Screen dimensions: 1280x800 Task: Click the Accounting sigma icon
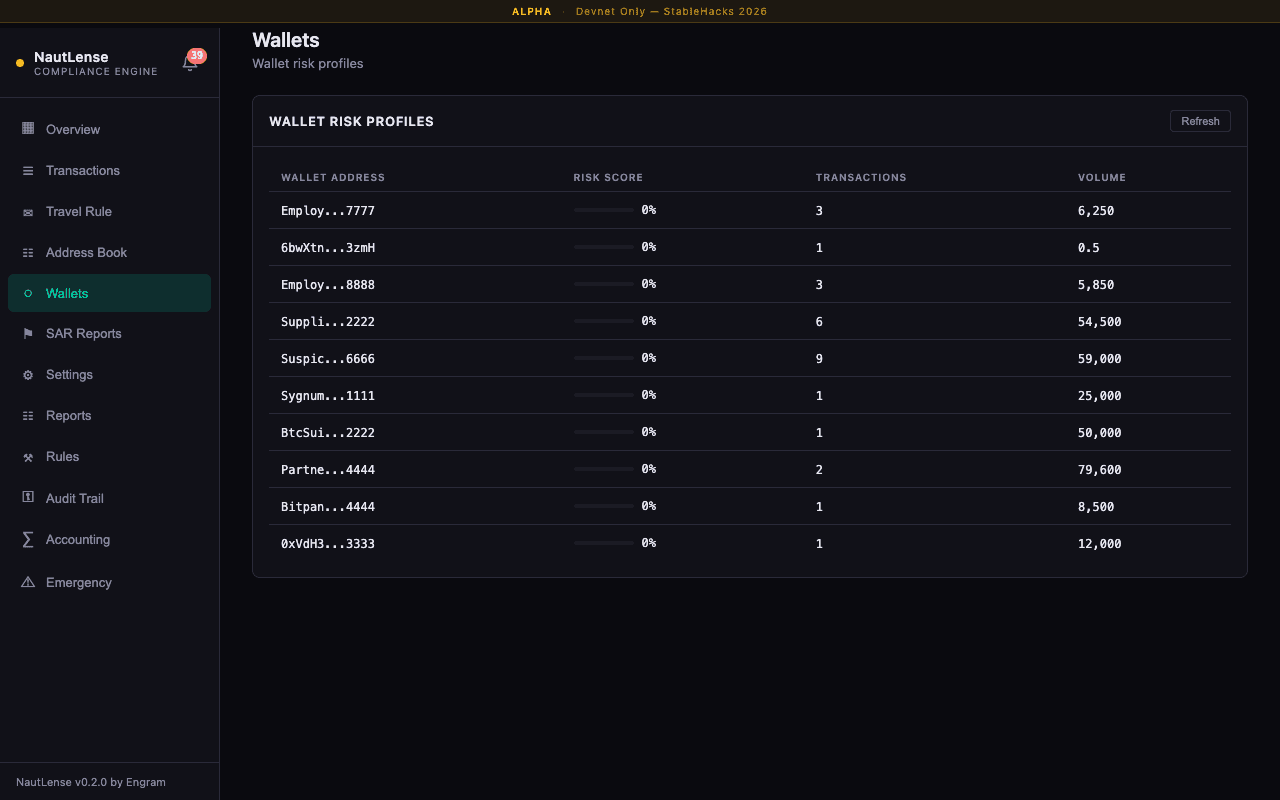(x=27, y=539)
